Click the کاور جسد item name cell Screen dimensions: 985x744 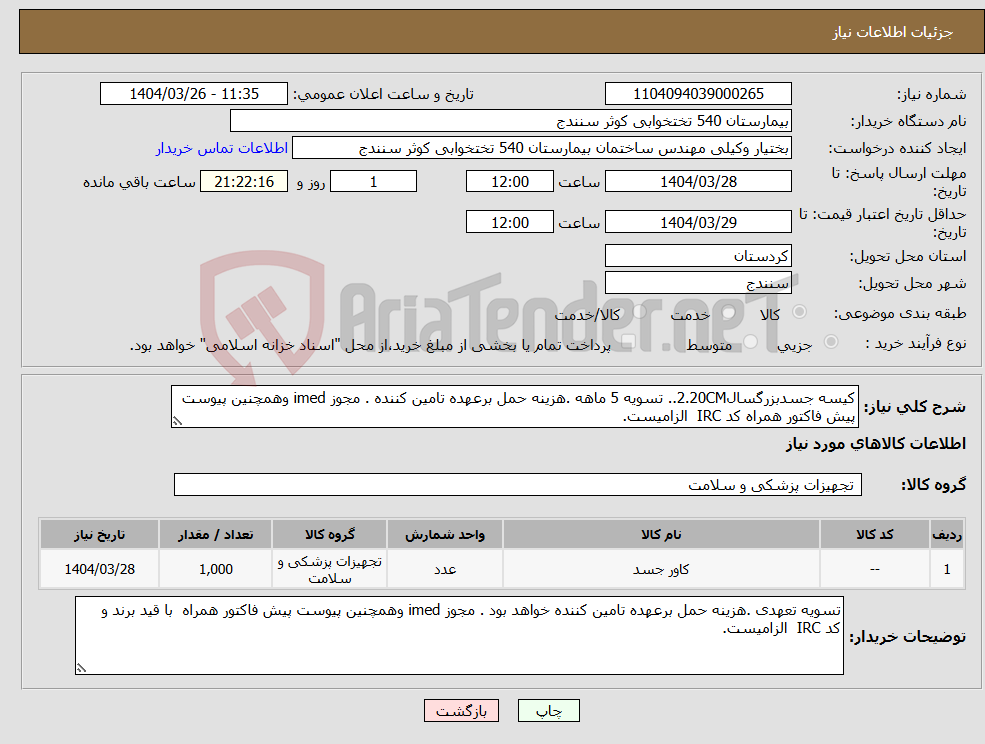click(661, 569)
